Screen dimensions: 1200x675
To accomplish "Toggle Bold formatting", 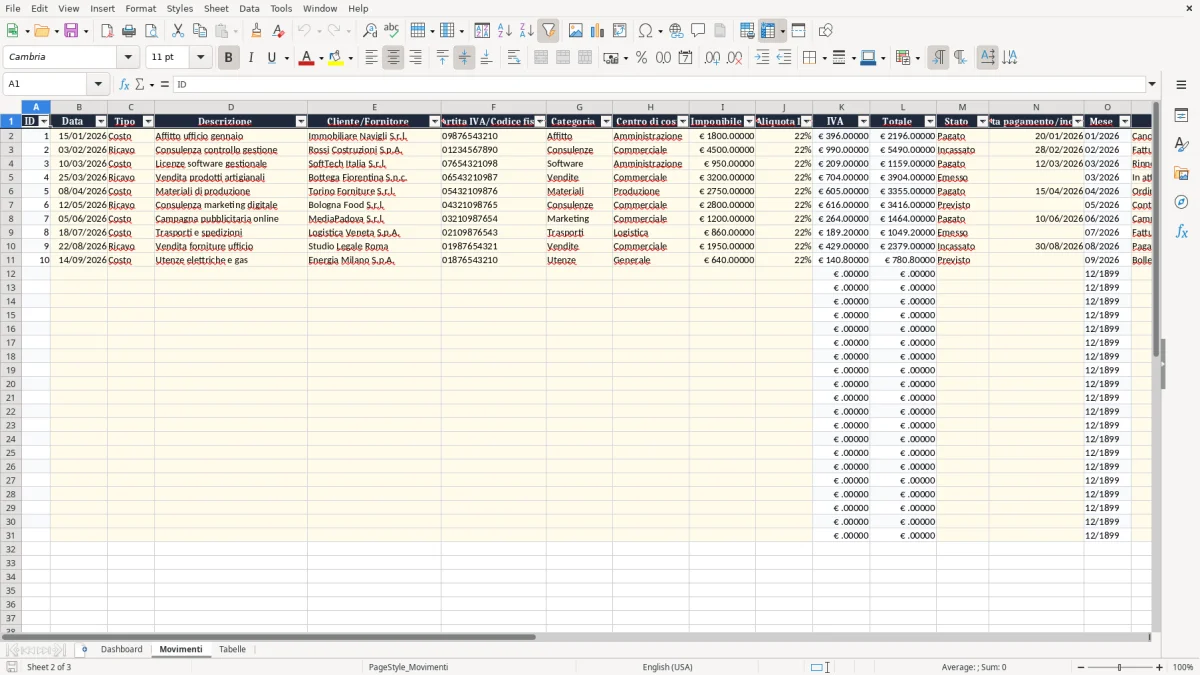I will [228, 58].
